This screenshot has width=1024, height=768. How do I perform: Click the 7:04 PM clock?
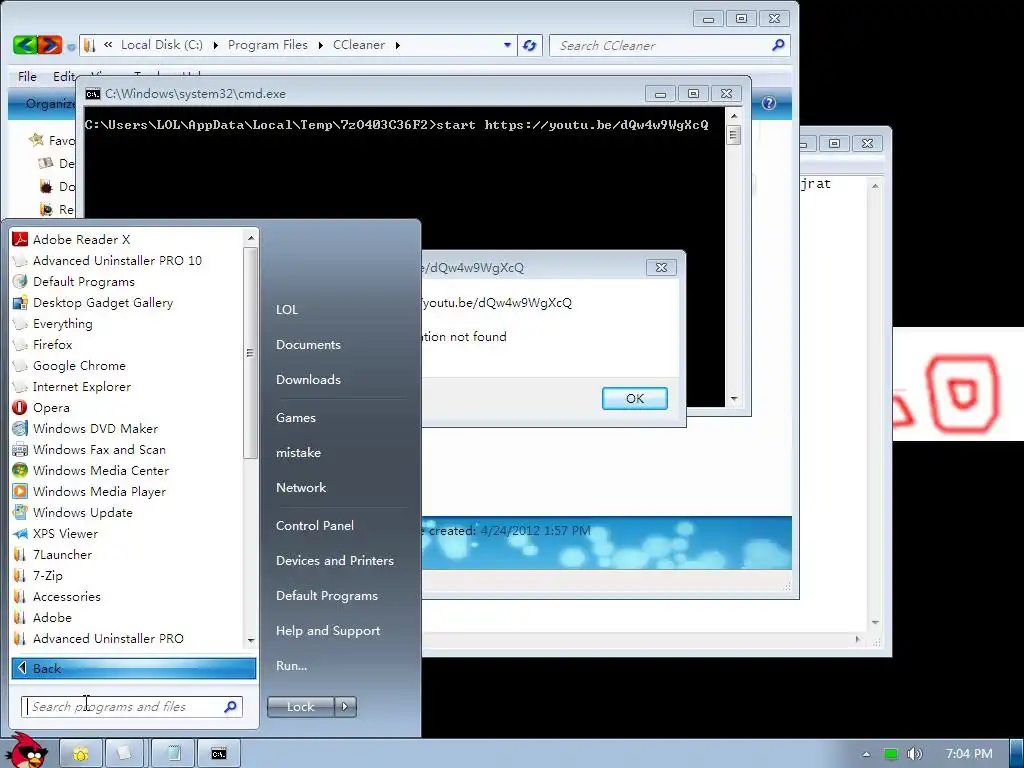[969, 754]
